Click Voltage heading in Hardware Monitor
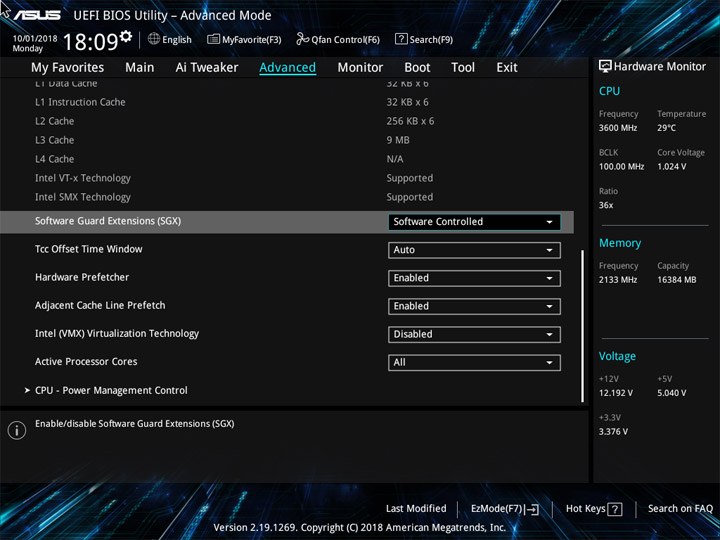 [x=617, y=356]
